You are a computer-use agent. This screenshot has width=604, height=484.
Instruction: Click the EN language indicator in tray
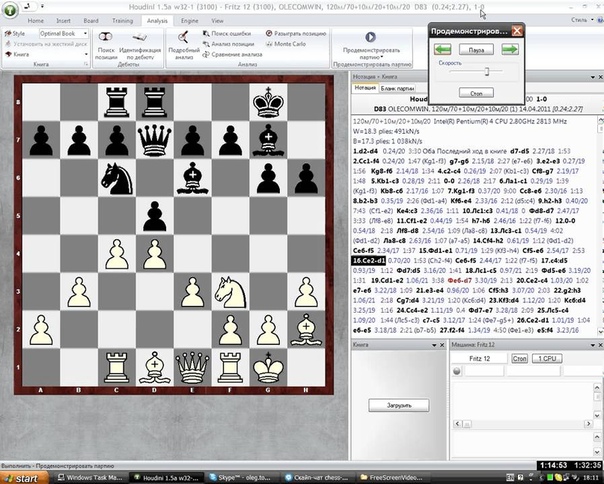pyautogui.click(x=510, y=478)
